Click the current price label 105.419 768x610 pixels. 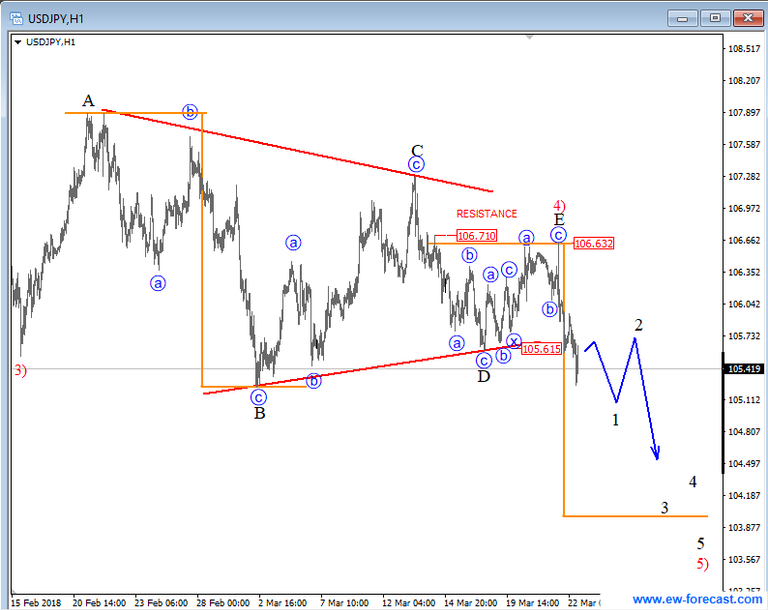tap(743, 368)
